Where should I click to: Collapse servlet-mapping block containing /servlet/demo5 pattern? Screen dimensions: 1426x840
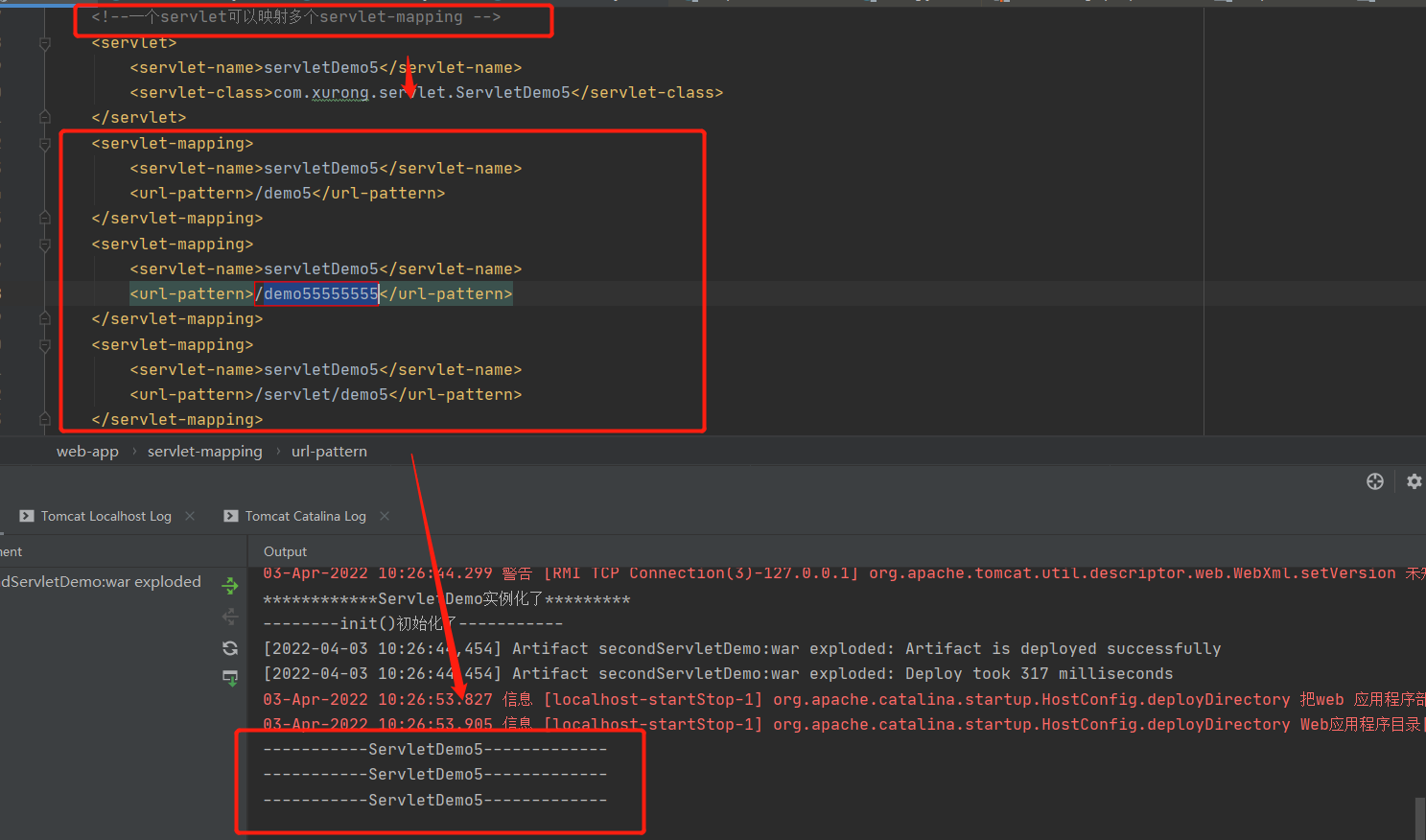pyautogui.click(x=44, y=344)
